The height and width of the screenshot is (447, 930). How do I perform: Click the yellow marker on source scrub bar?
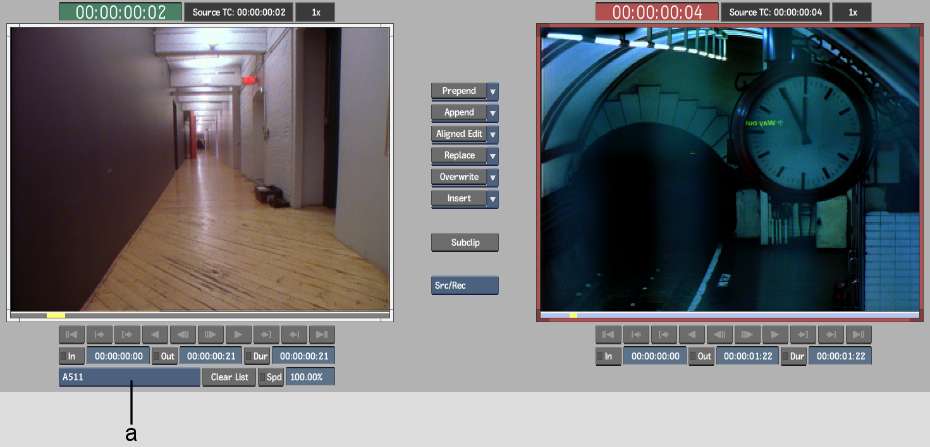point(55,316)
